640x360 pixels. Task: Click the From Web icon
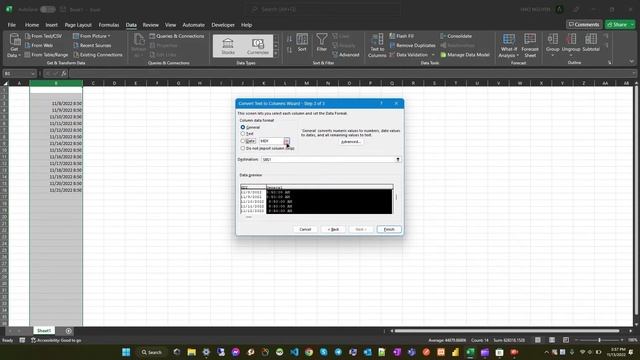[28, 45]
